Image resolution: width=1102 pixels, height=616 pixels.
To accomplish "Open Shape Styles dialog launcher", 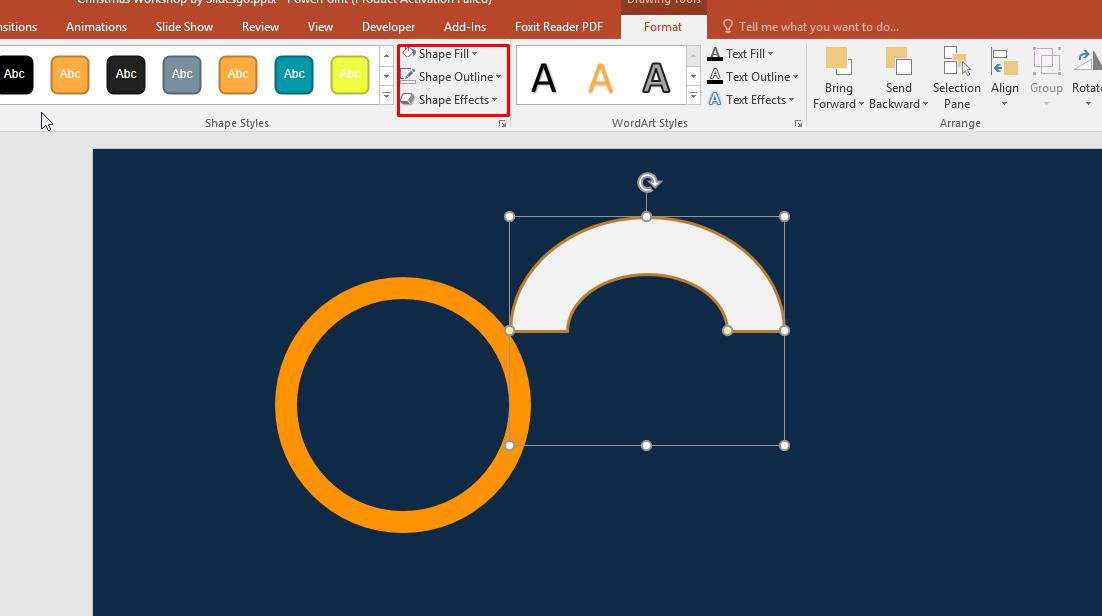I will (503, 123).
